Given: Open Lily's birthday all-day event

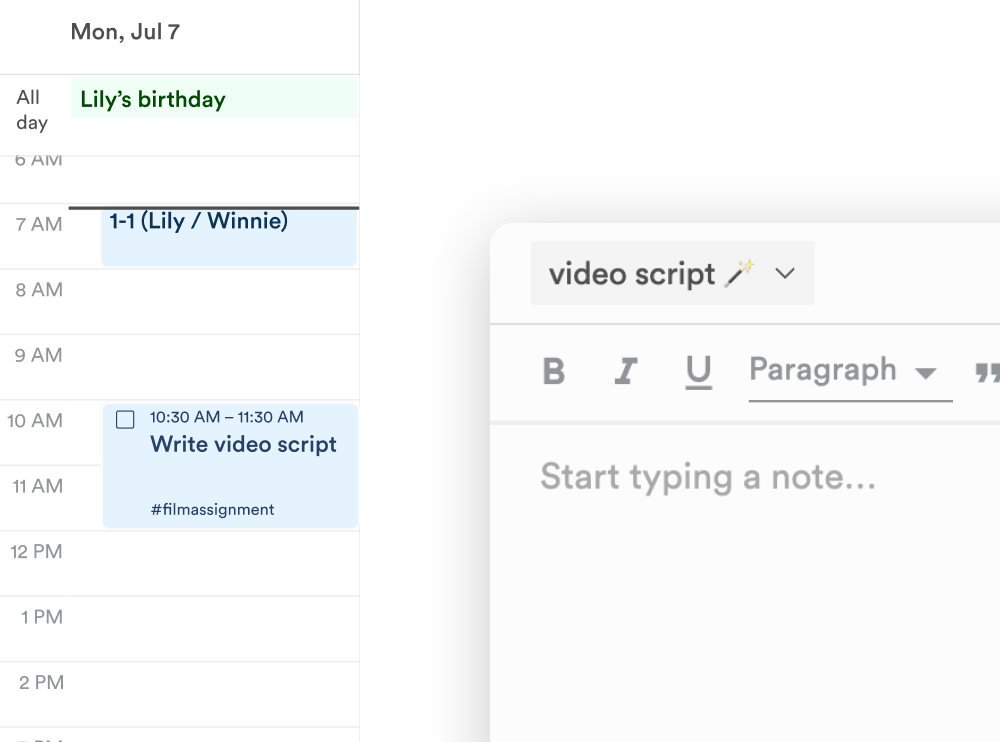Looking at the screenshot, I should (214, 99).
